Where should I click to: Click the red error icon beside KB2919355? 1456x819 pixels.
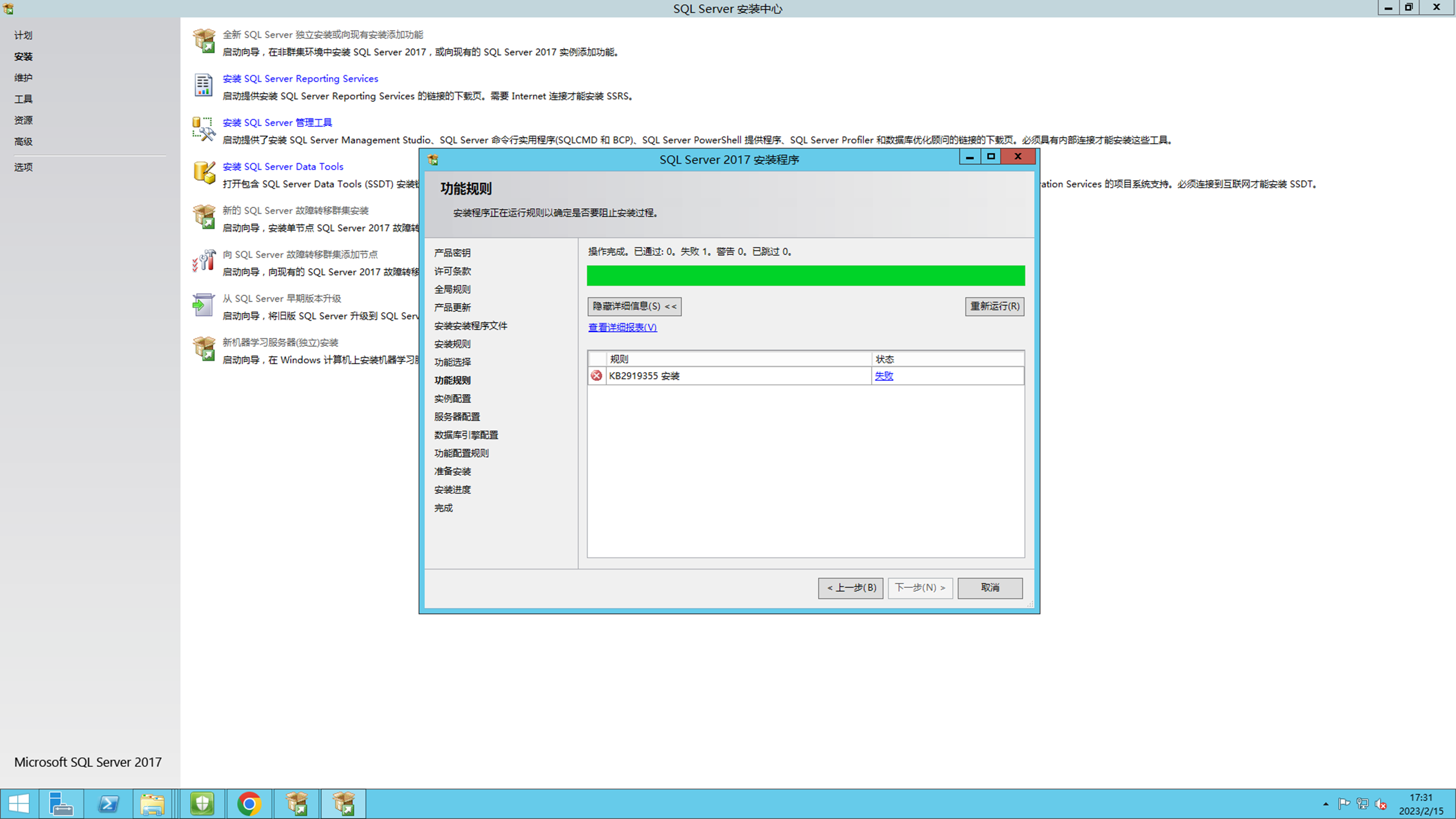pos(596,376)
